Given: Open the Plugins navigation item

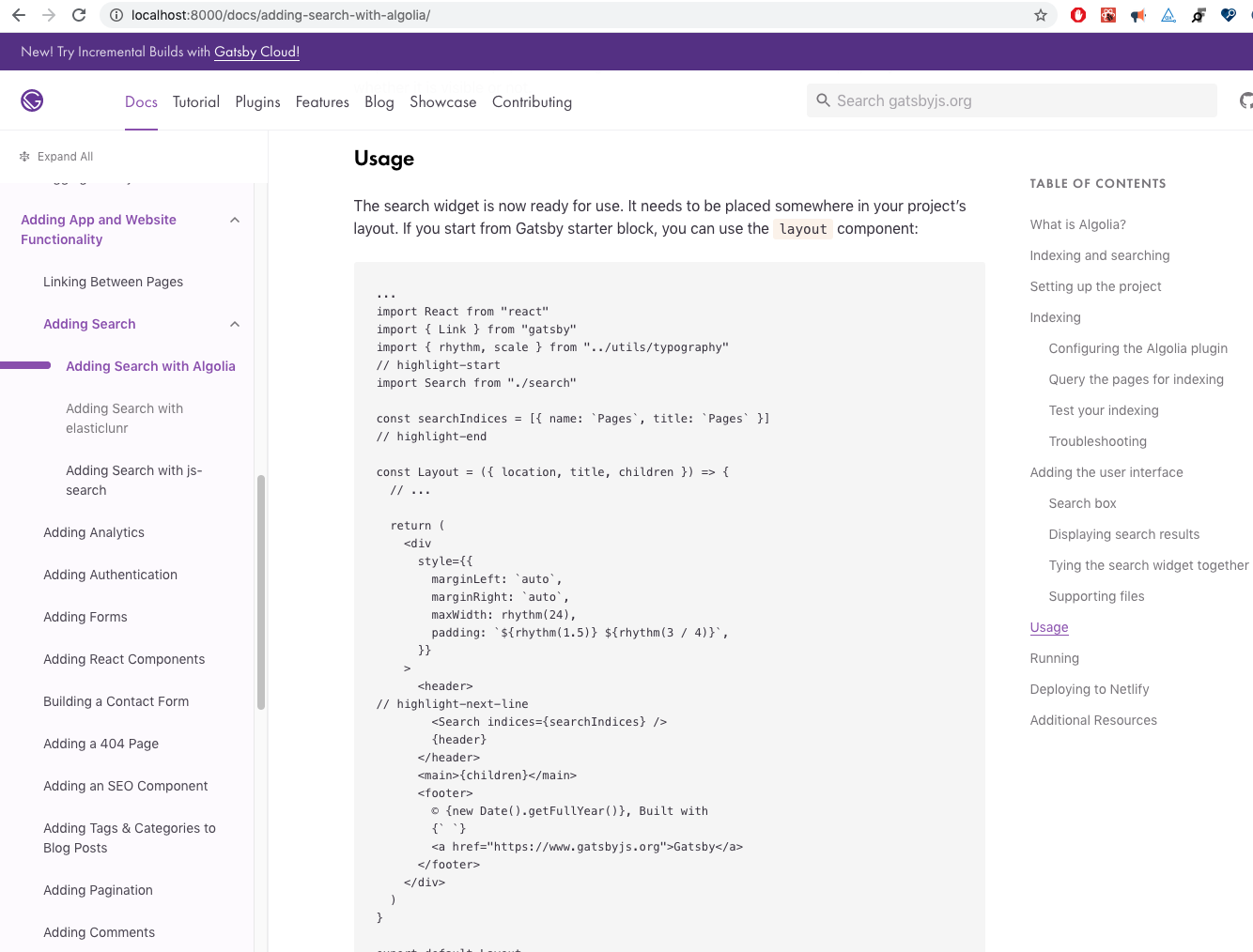Looking at the screenshot, I should [257, 101].
